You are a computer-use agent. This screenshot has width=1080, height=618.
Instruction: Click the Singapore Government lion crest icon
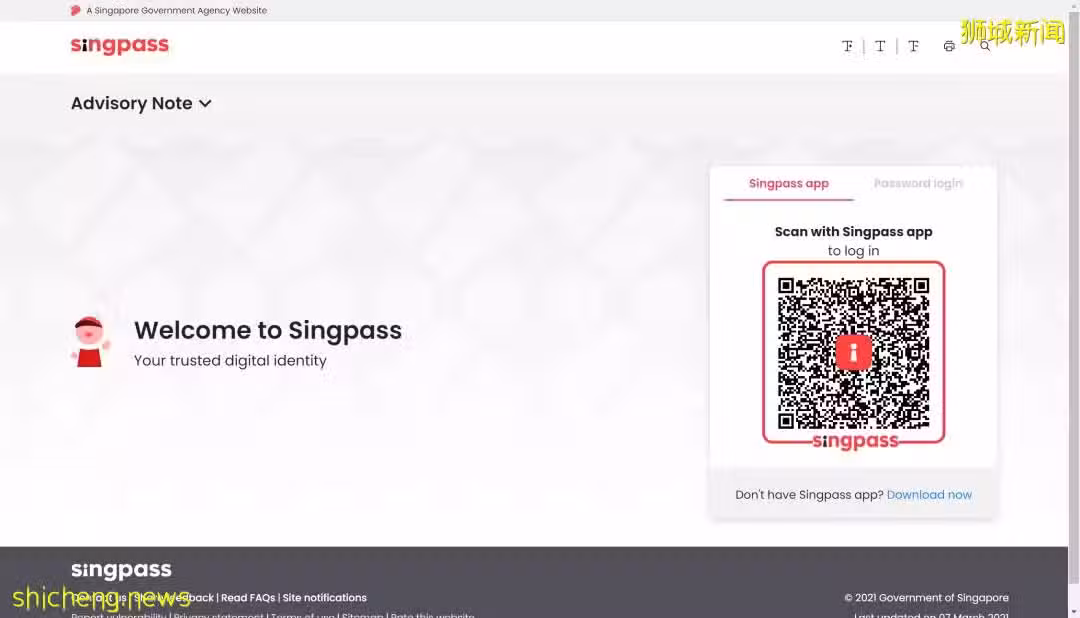point(75,10)
